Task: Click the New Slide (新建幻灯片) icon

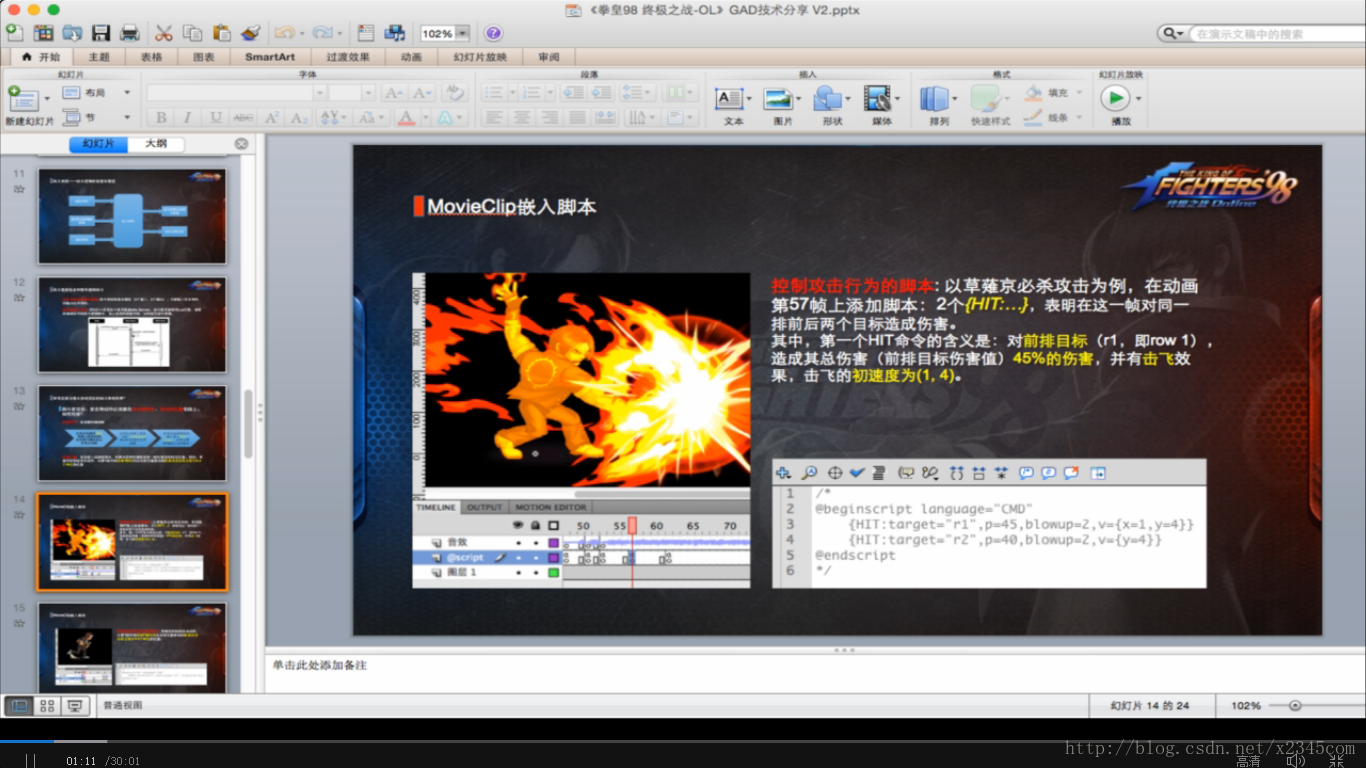Action: tap(22, 98)
